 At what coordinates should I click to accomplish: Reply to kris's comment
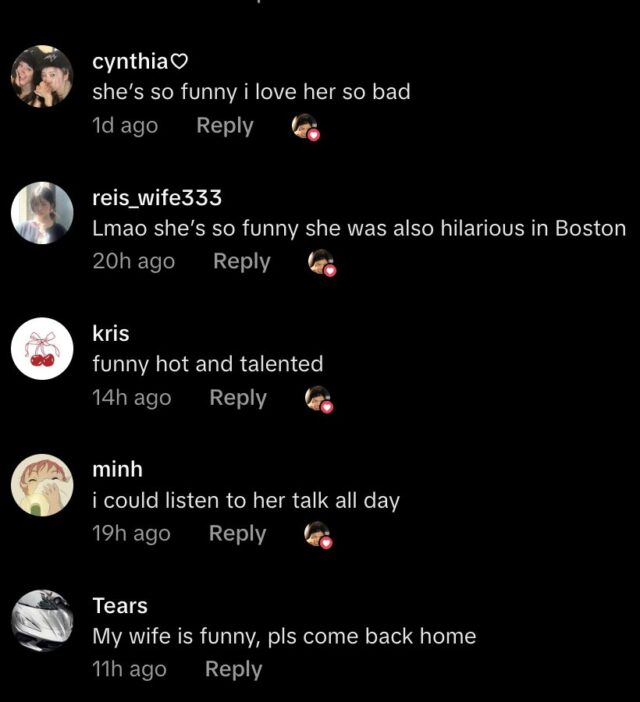click(238, 398)
